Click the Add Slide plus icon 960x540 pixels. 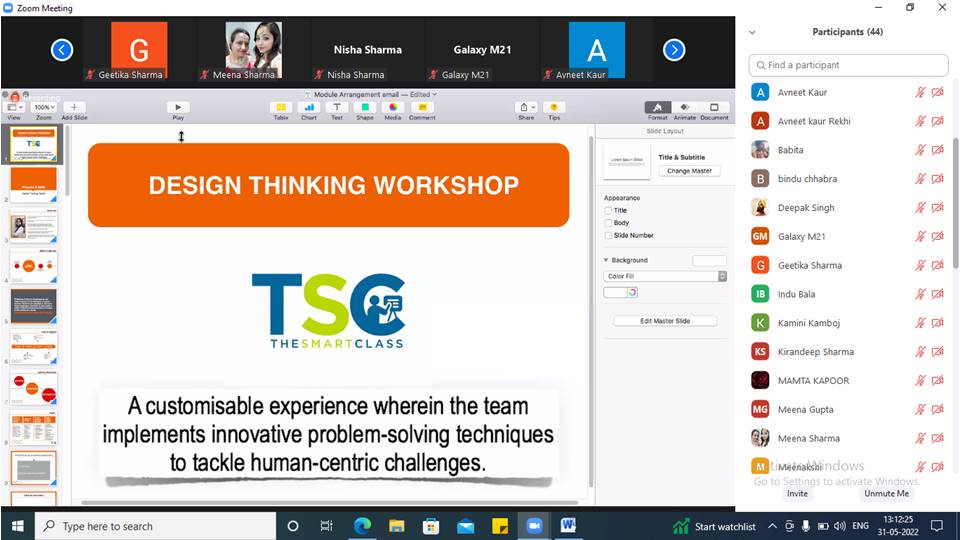(74, 107)
